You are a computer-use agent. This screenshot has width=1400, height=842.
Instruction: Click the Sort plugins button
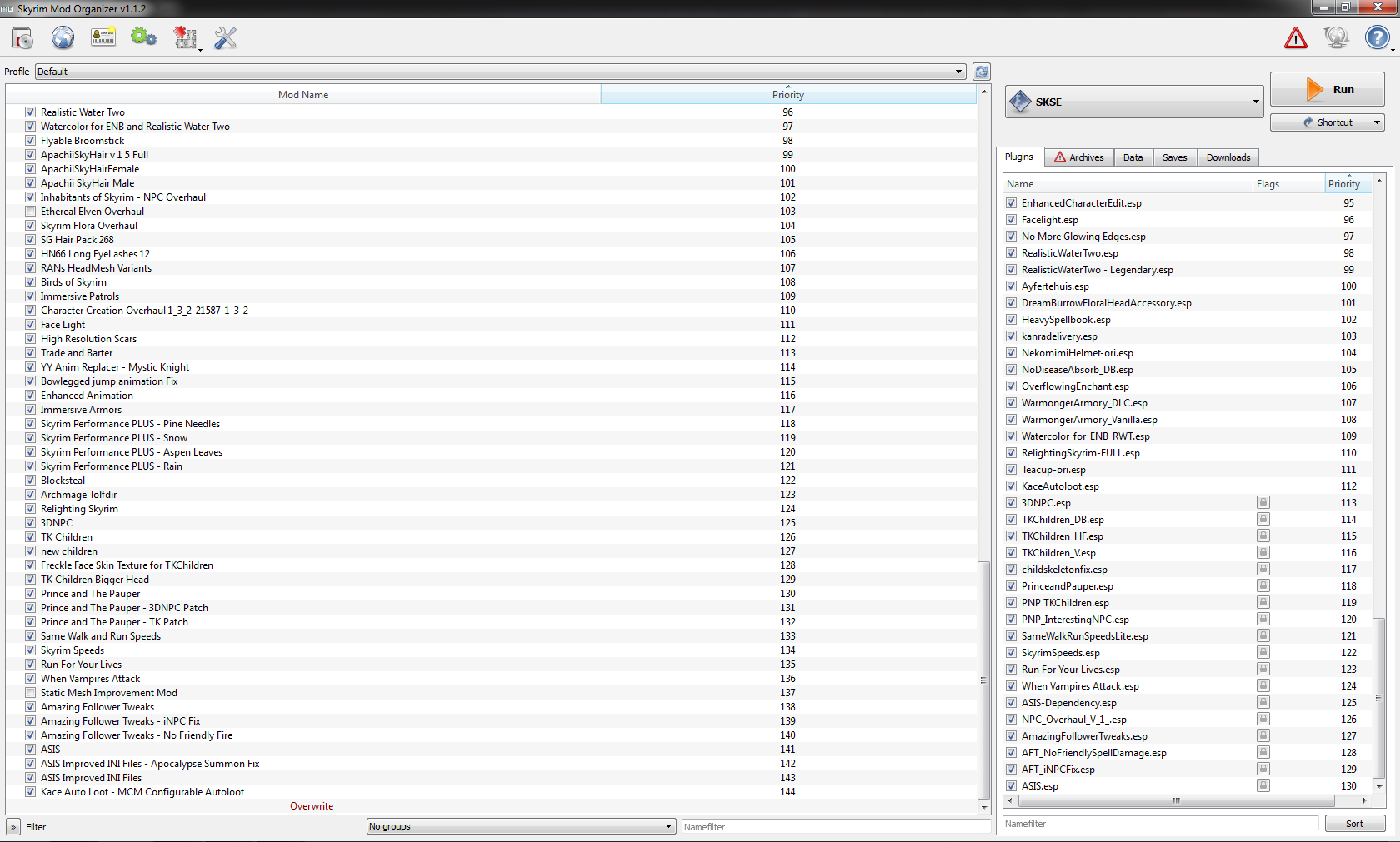coord(1355,824)
